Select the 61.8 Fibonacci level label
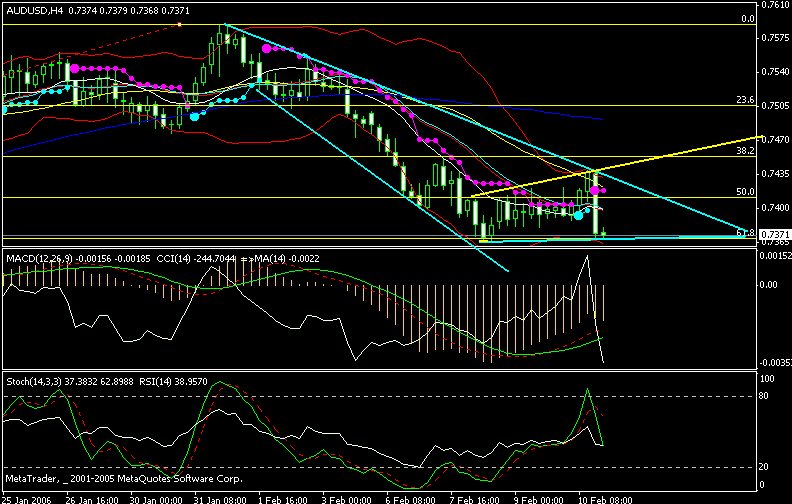The height and width of the screenshot is (504, 792). [x=745, y=233]
